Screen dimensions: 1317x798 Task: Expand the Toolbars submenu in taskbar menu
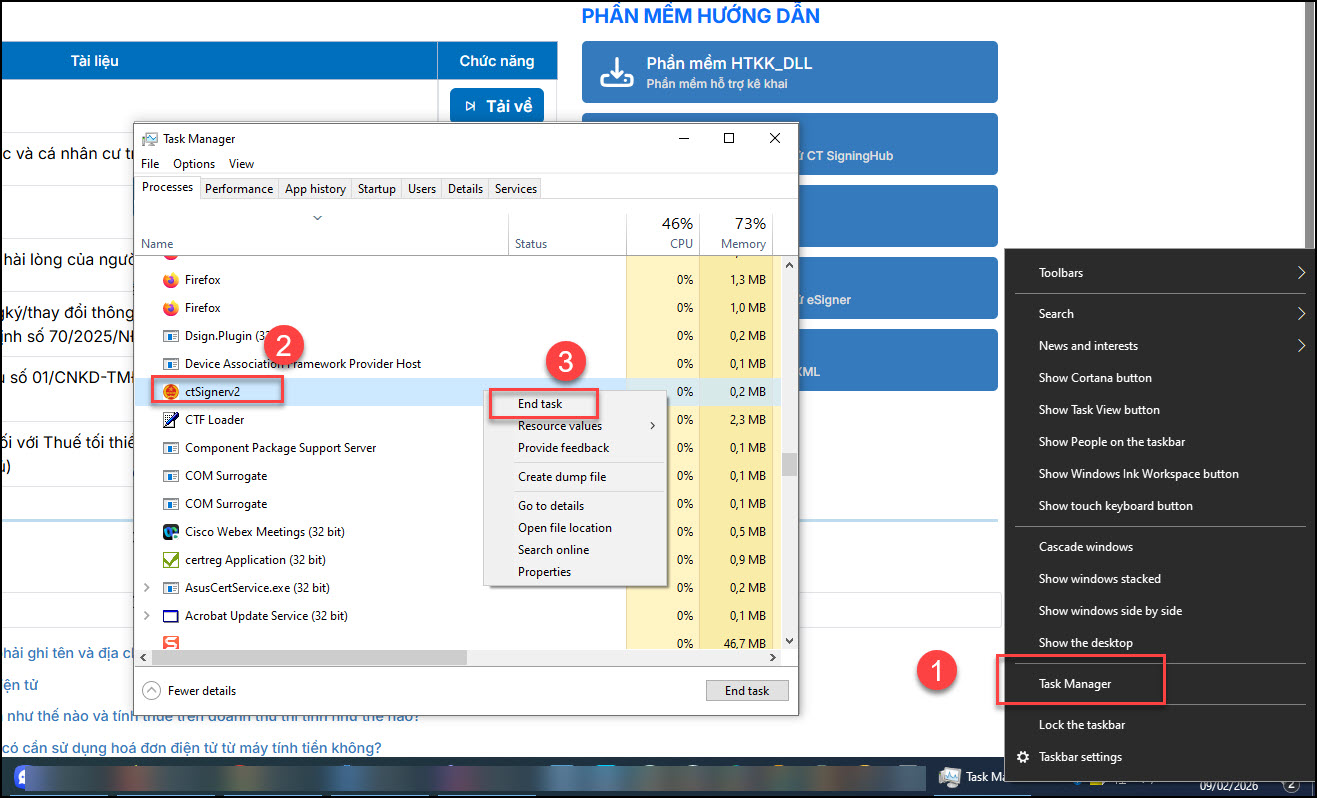pyautogui.click(x=1160, y=273)
